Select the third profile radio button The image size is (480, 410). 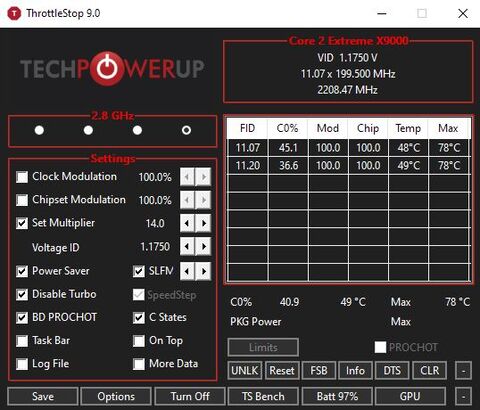137,130
